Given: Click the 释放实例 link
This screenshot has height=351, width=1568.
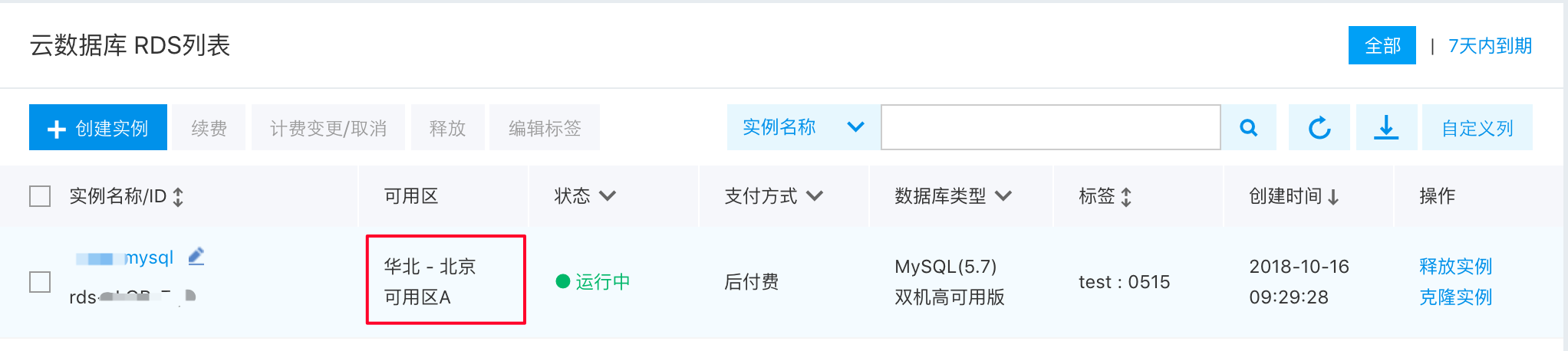Looking at the screenshot, I should pos(1455,266).
